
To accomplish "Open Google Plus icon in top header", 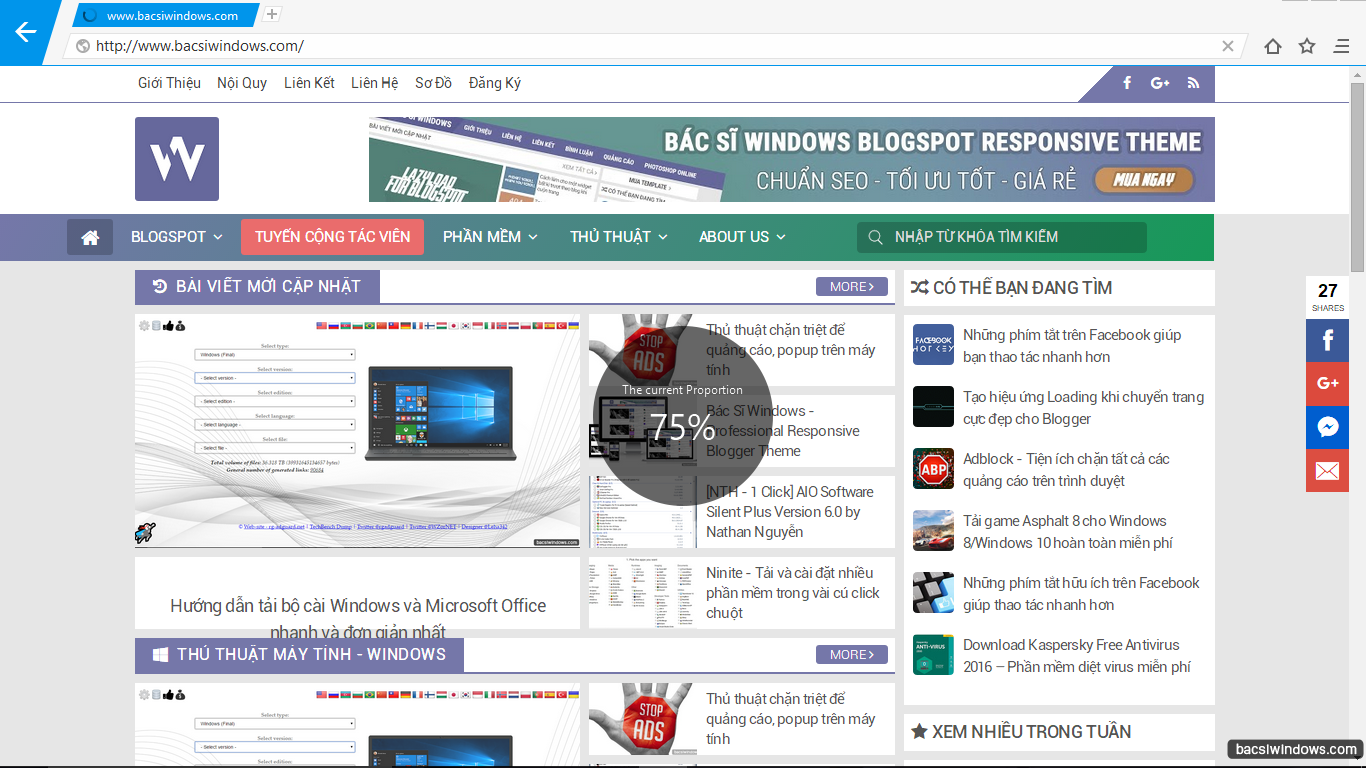I will pyautogui.click(x=1160, y=83).
